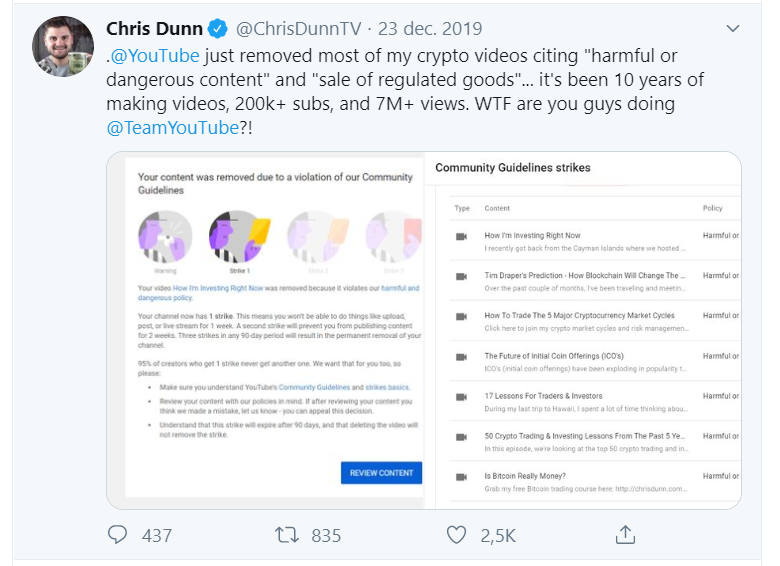This screenshot has width=780, height=566.
Task: Open the tweet options dropdown chevron
Action: (x=732, y=28)
